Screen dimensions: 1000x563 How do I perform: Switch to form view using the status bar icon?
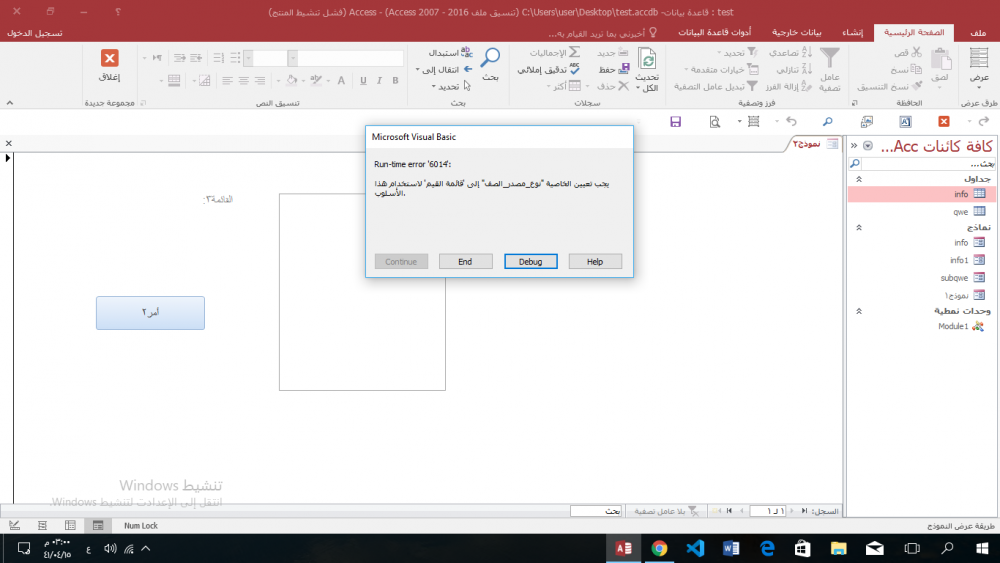click(98, 525)
